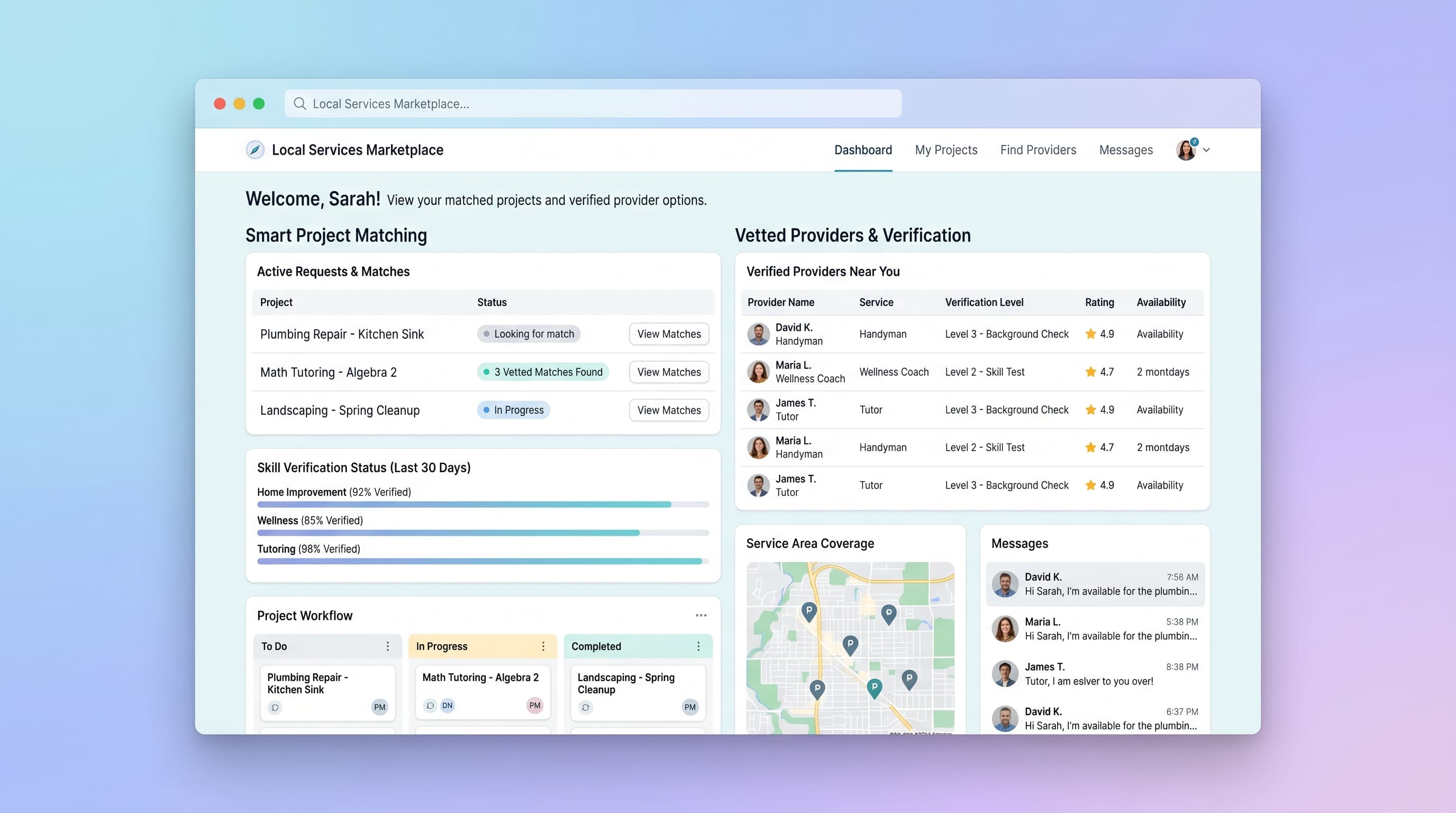Open the Plumbing Repair card in To Do
This screenshot has width=1456, height=813.
tap(327, 692)
